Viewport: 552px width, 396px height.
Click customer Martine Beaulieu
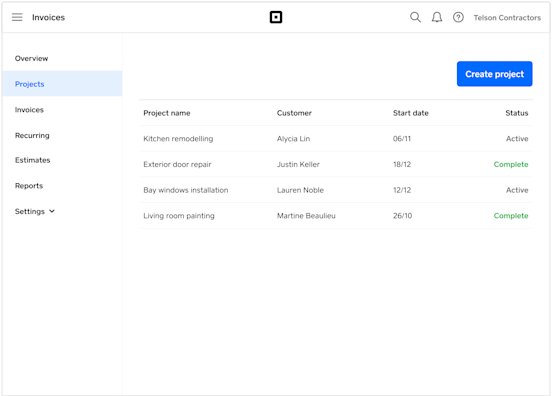306,216
